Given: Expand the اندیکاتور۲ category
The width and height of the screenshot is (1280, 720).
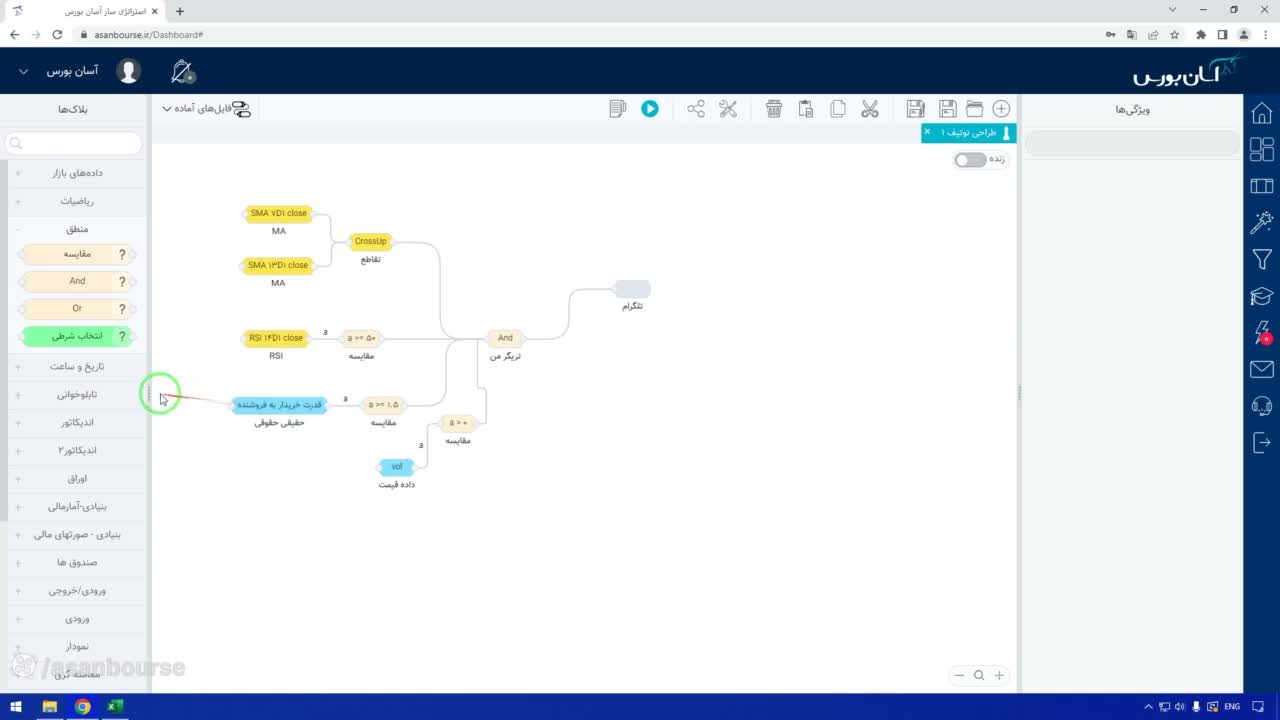Looking at the screenshot, I should 78,450.
